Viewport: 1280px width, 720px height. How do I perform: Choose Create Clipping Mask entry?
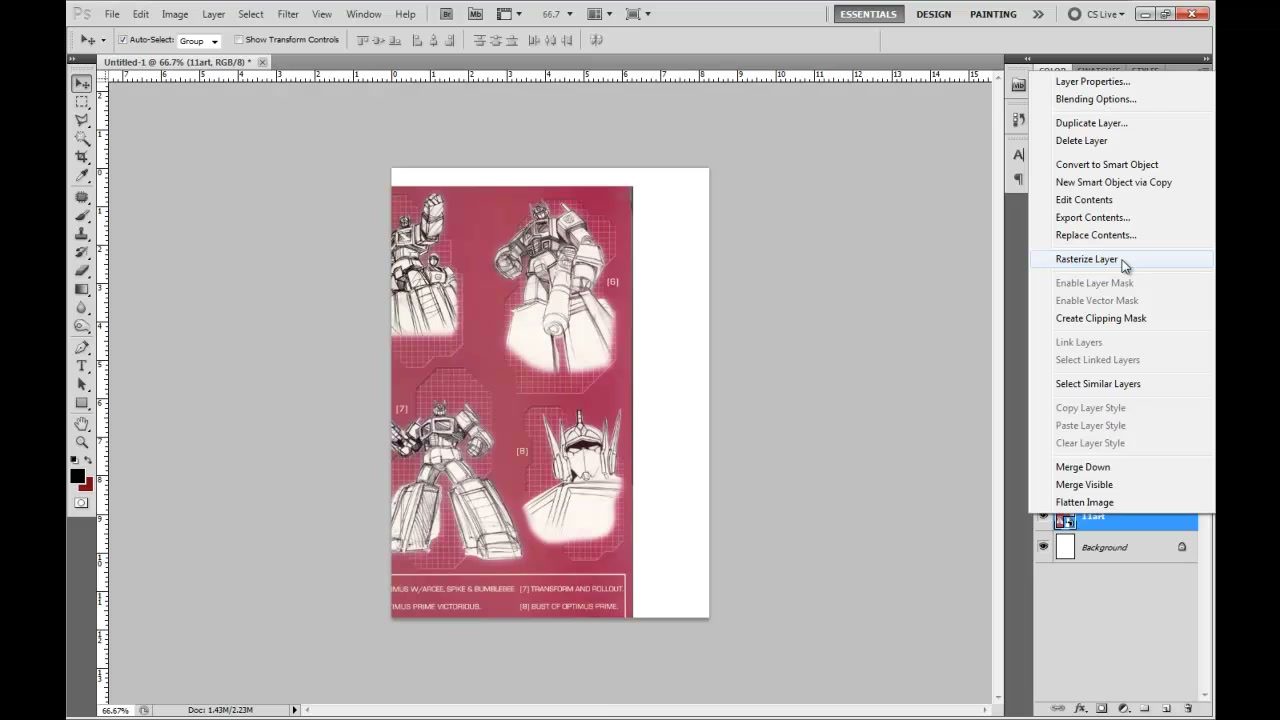(1101, 318)
